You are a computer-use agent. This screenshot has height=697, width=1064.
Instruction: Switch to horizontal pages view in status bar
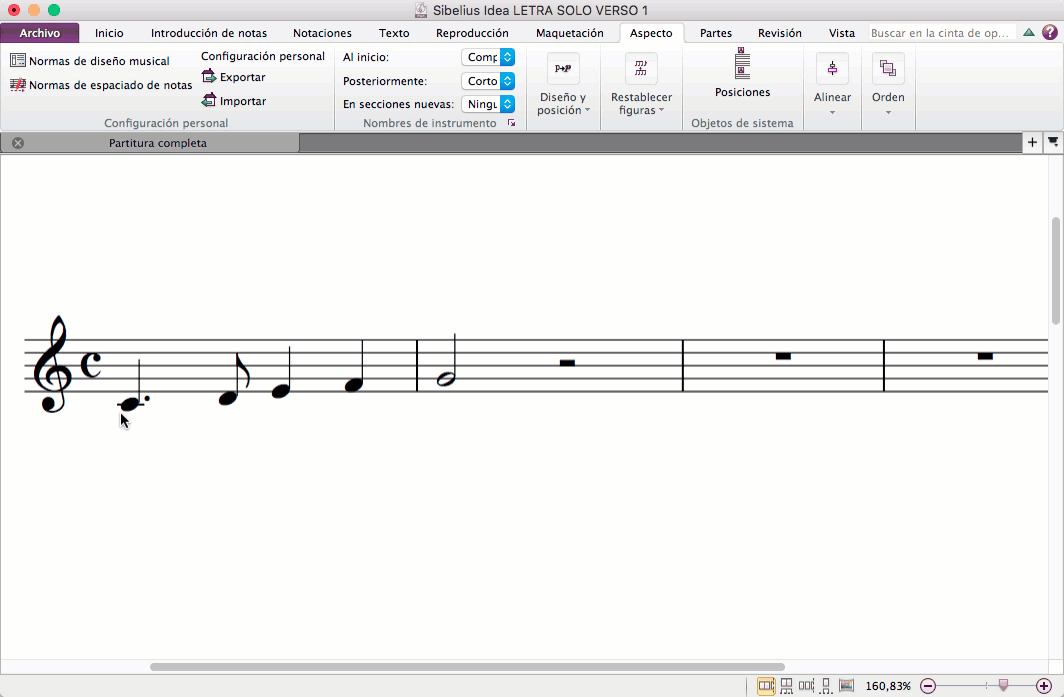pos(765,686)
